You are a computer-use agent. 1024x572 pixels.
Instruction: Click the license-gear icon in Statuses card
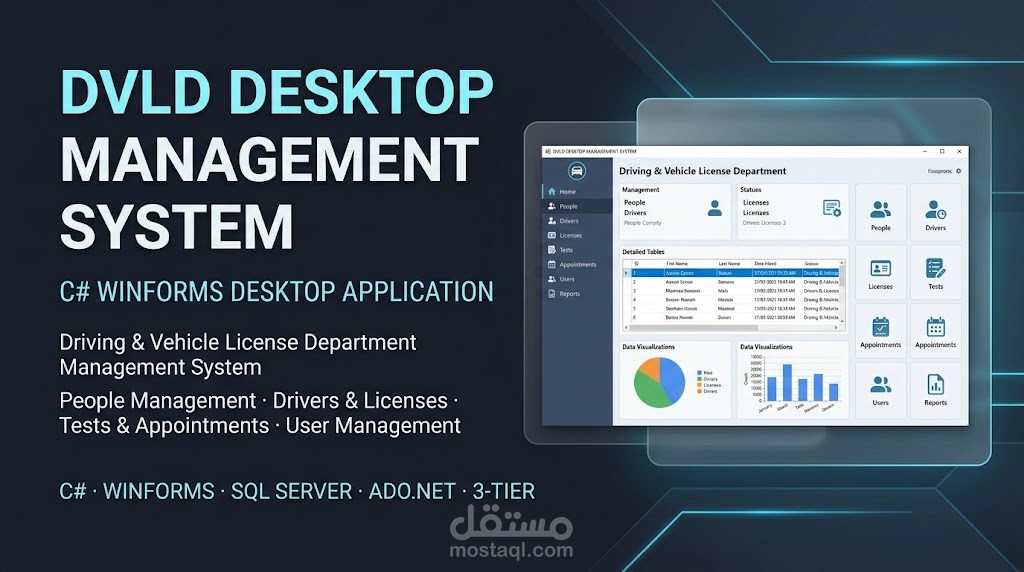click(x=831, y=208)
